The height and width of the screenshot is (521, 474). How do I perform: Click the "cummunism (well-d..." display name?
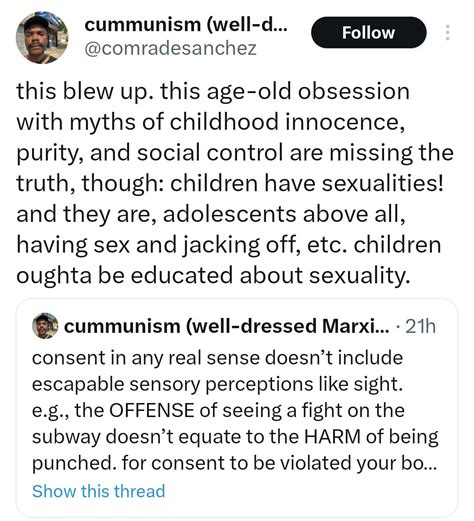click(185, 25)
